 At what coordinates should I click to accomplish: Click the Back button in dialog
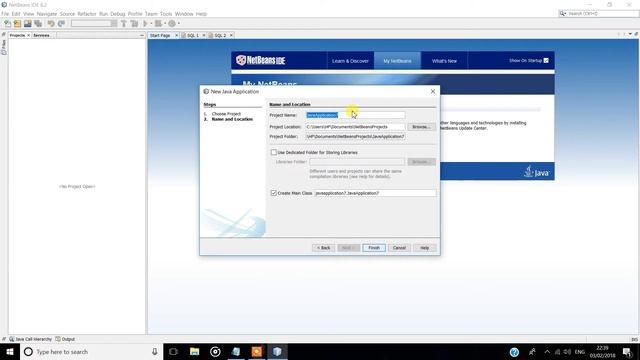pos(323,248)
